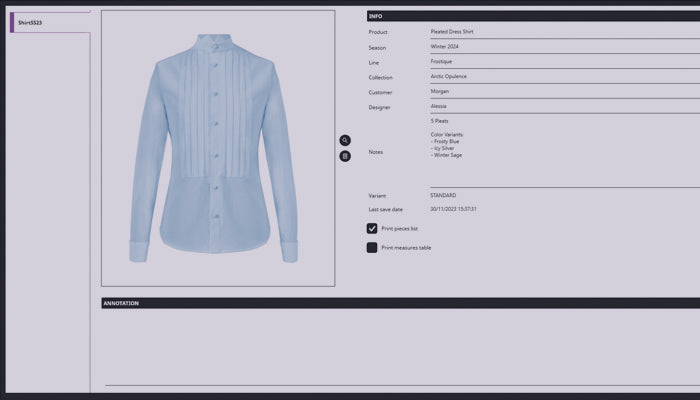This screenshot has height=400, width=700.
Task: Click into the Annotation text area
Action: 400,345
